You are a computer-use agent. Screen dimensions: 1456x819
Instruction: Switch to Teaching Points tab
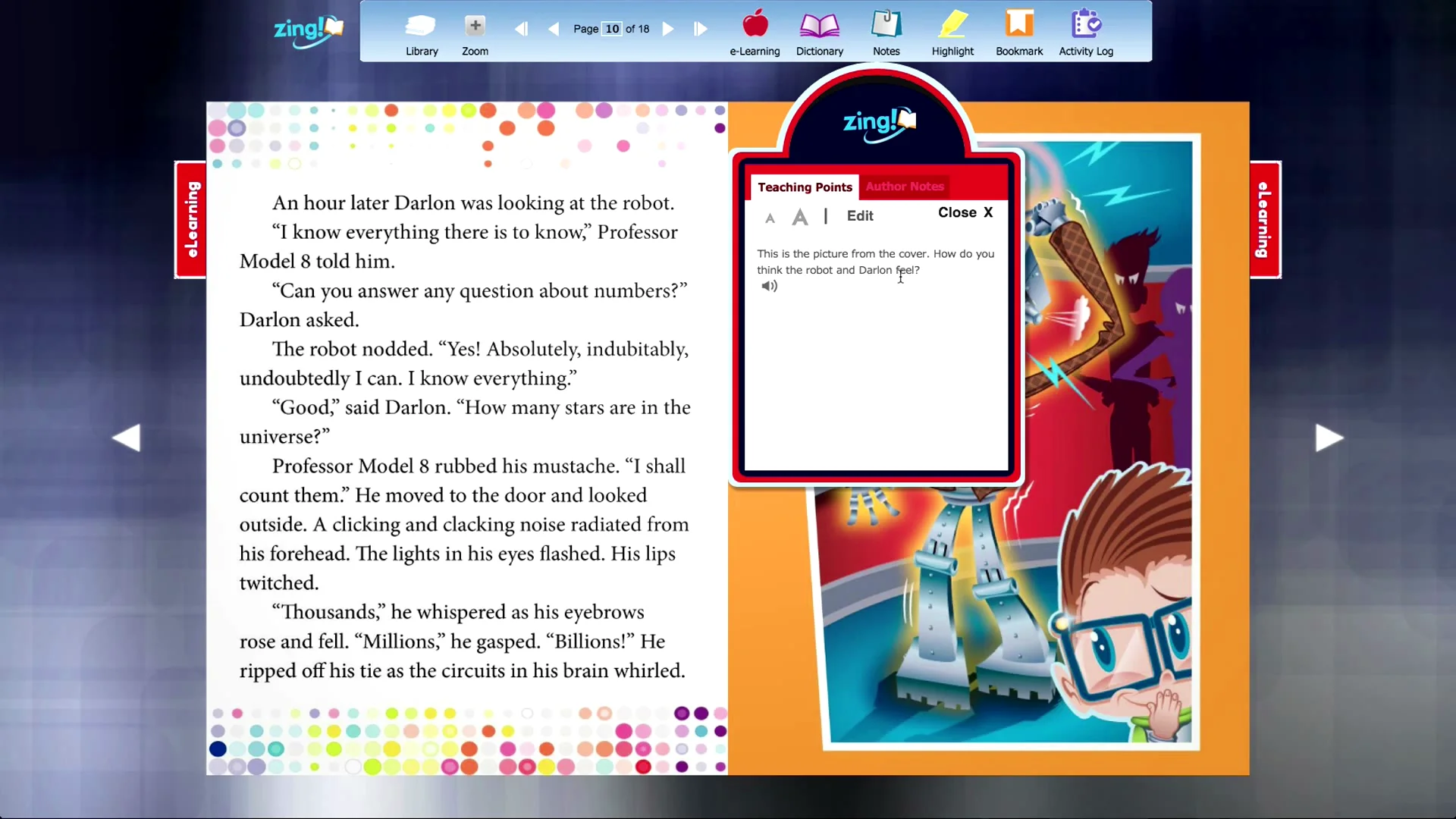coord(805,187)
